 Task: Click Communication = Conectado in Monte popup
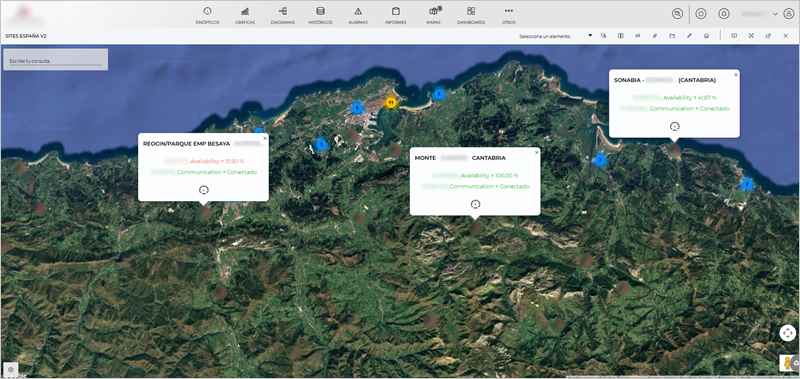click(x=489, y=187)
